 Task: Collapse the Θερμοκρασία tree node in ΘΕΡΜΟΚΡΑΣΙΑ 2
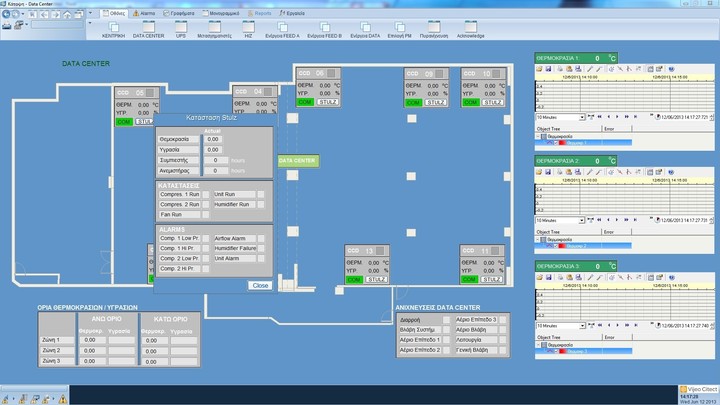click(538, 240)
